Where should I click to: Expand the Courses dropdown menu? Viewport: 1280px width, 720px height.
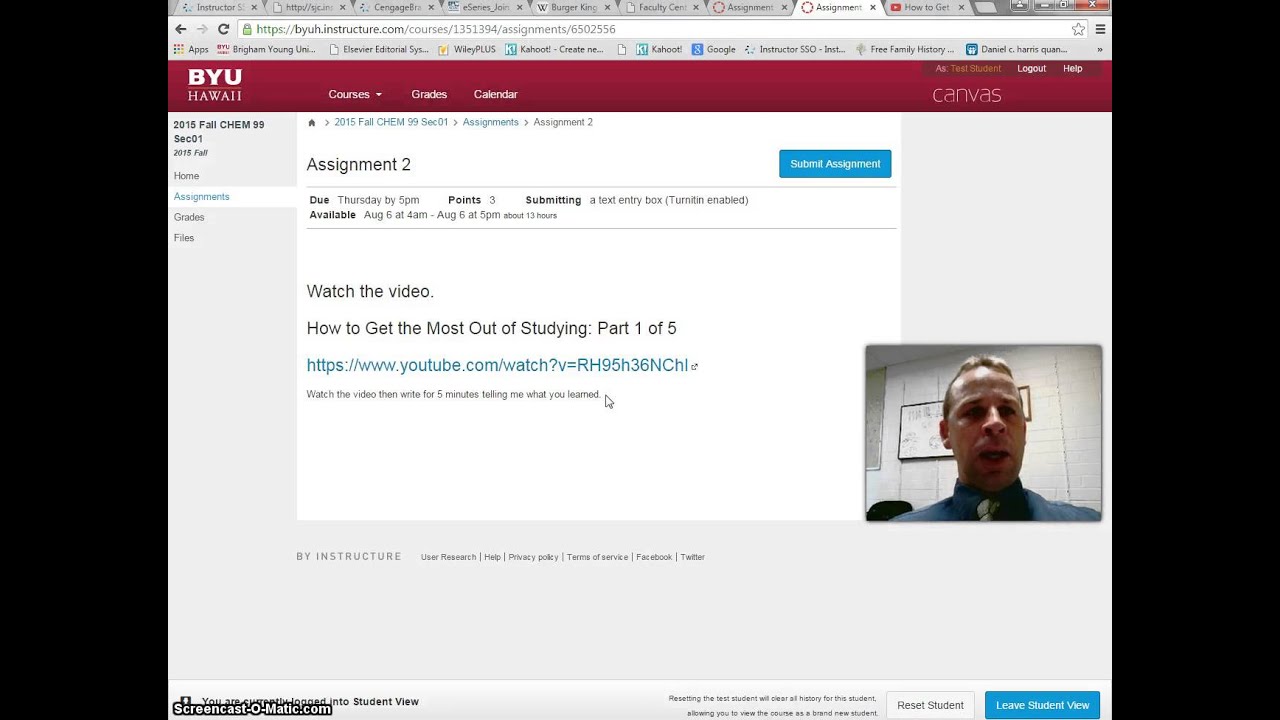click(355, 94)
